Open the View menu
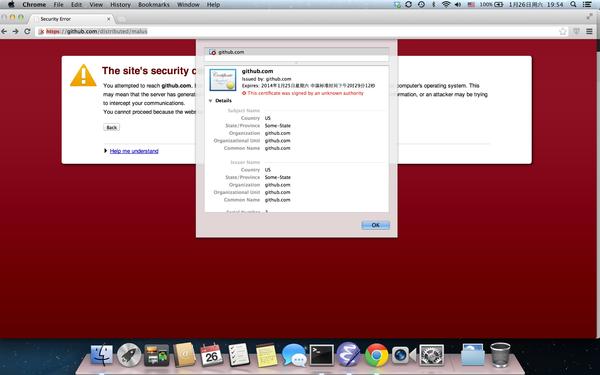This screenshot has width=600, height=375. coord(96,5)
